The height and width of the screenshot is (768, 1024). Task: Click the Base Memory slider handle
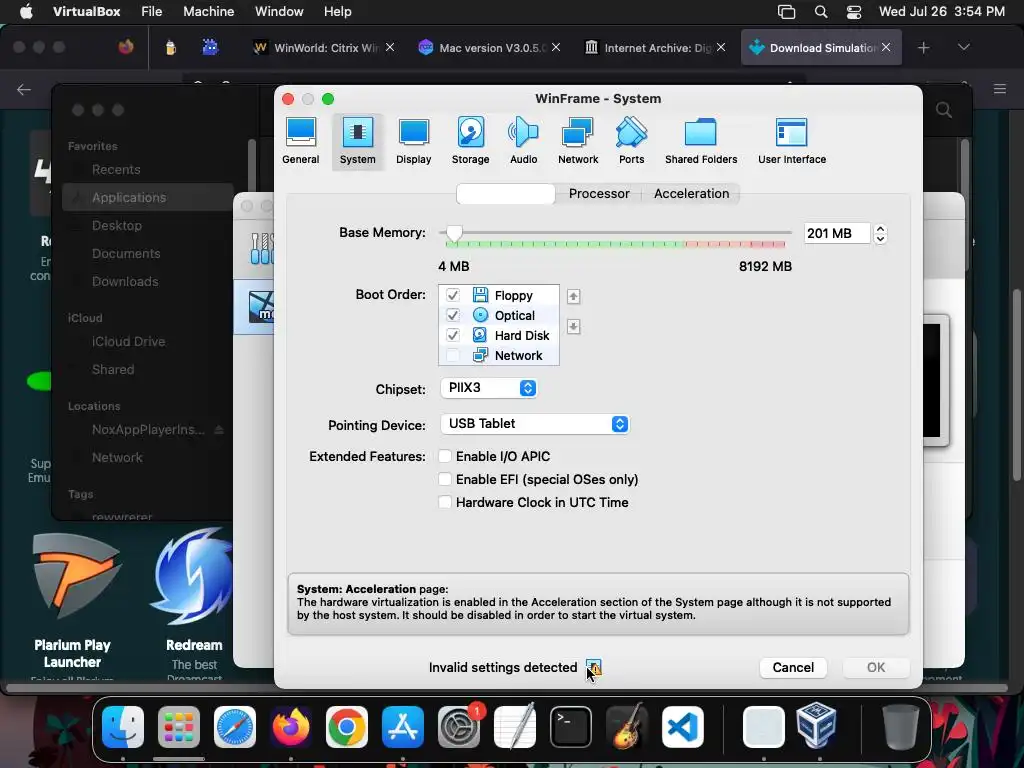click(454, 233)
